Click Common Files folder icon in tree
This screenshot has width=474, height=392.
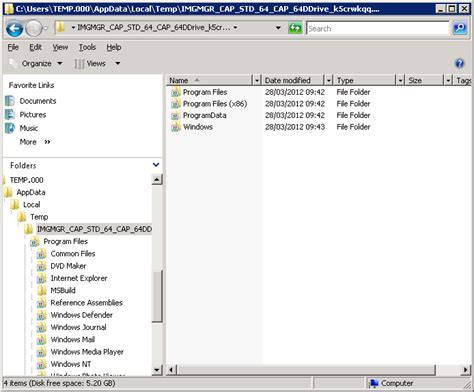coord(41,254)
